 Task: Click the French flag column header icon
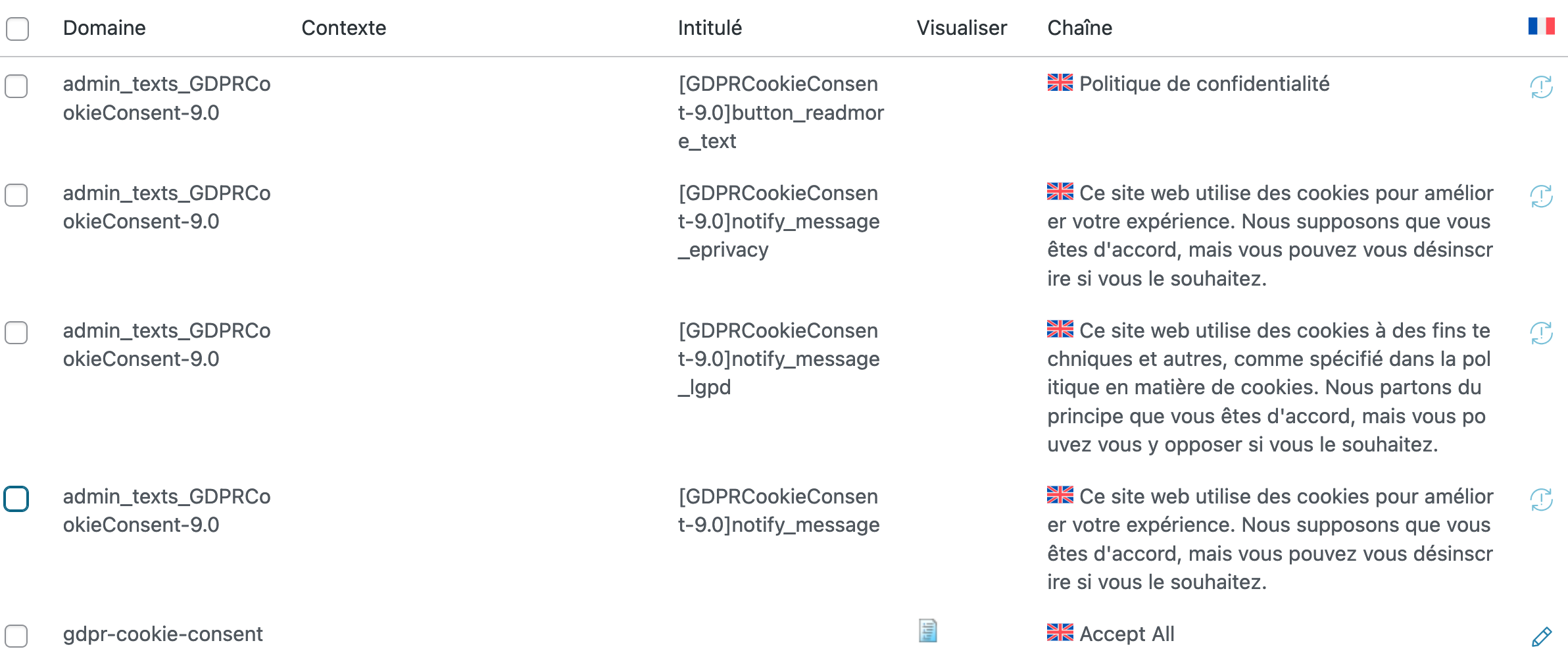[x=1541, y=26]
